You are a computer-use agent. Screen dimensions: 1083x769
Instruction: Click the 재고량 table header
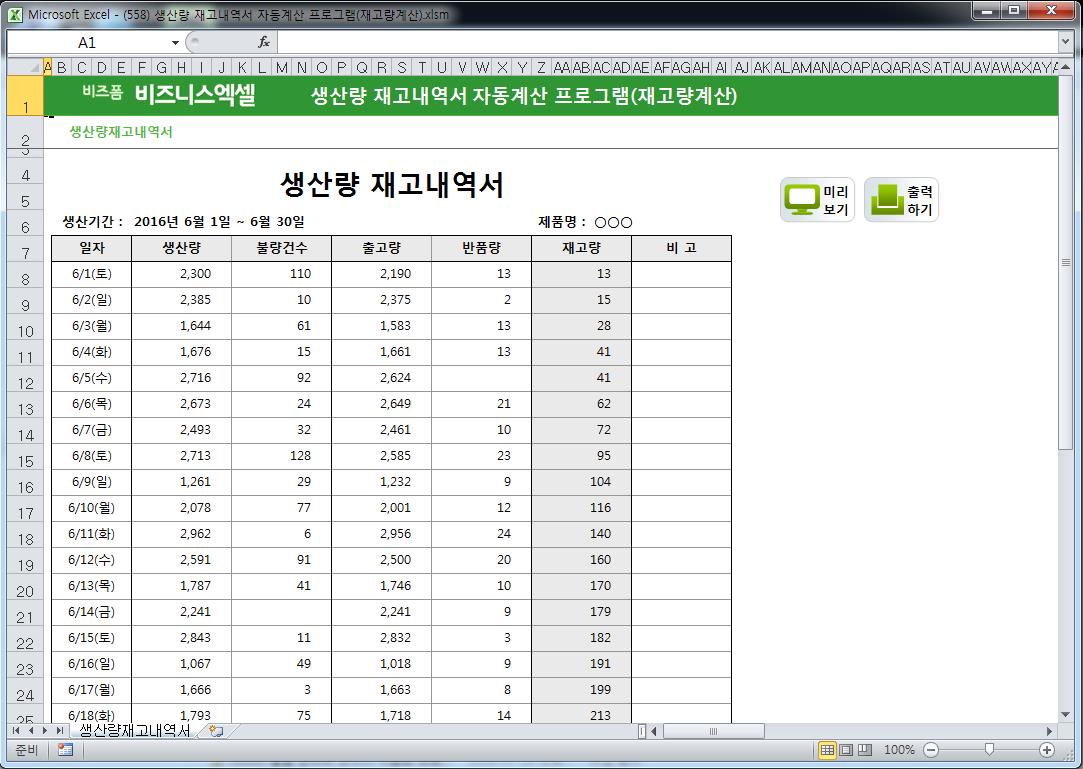point(582,248)
